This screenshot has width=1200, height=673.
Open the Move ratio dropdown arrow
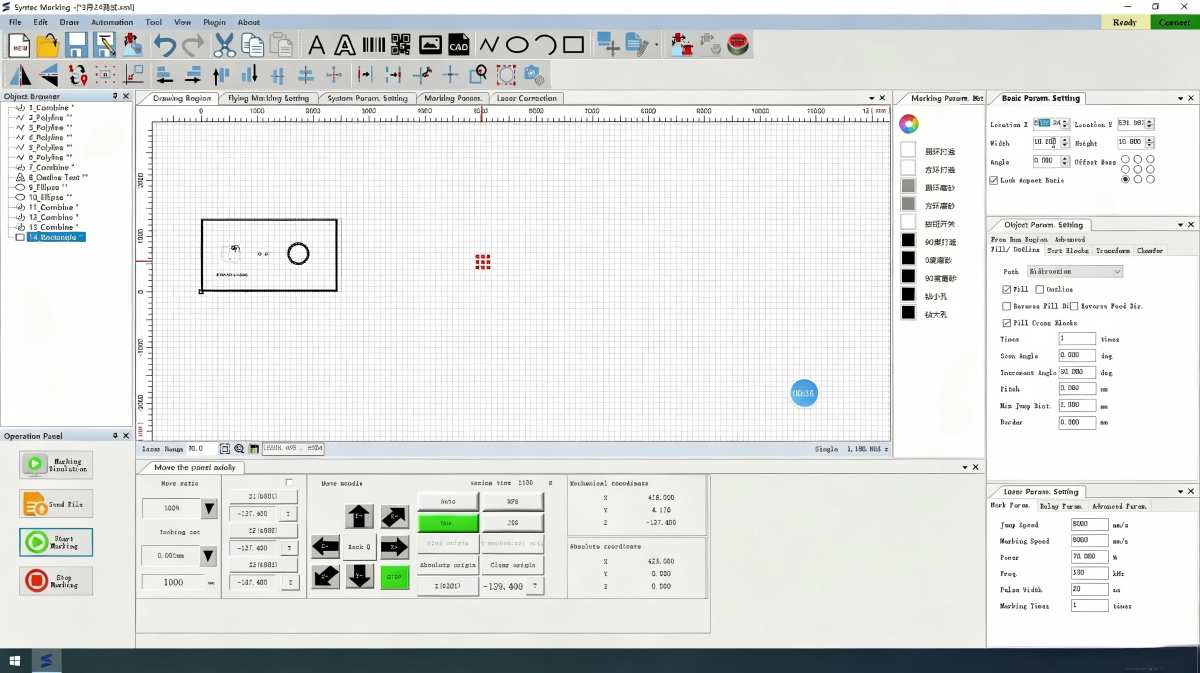[x=209, y=509]
